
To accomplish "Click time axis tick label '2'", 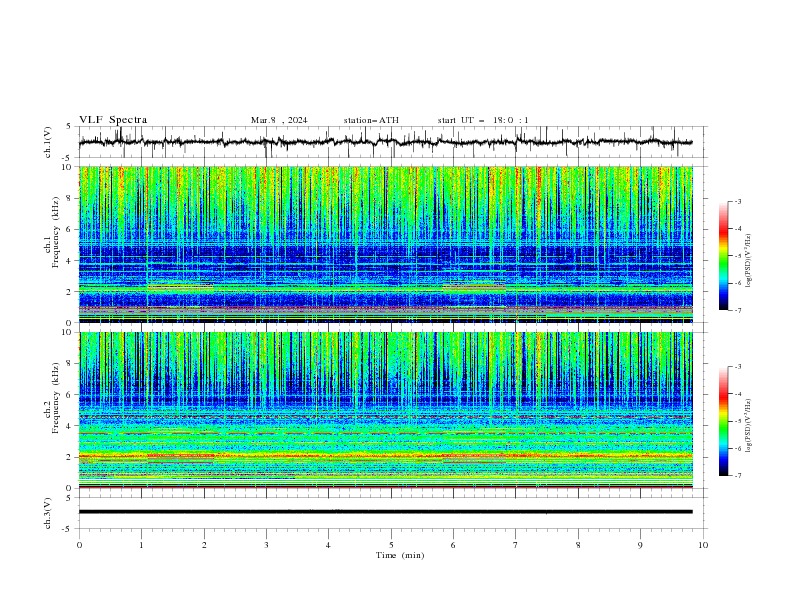I will (x=204, y=545).
